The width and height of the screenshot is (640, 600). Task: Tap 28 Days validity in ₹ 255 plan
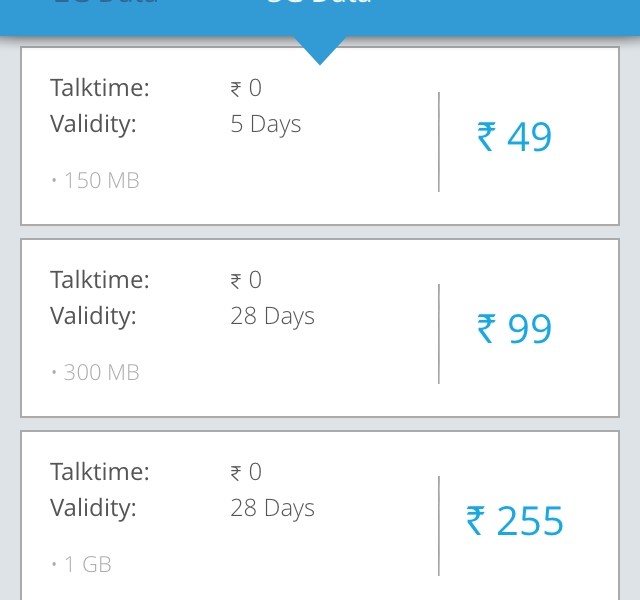pos(272,509)
